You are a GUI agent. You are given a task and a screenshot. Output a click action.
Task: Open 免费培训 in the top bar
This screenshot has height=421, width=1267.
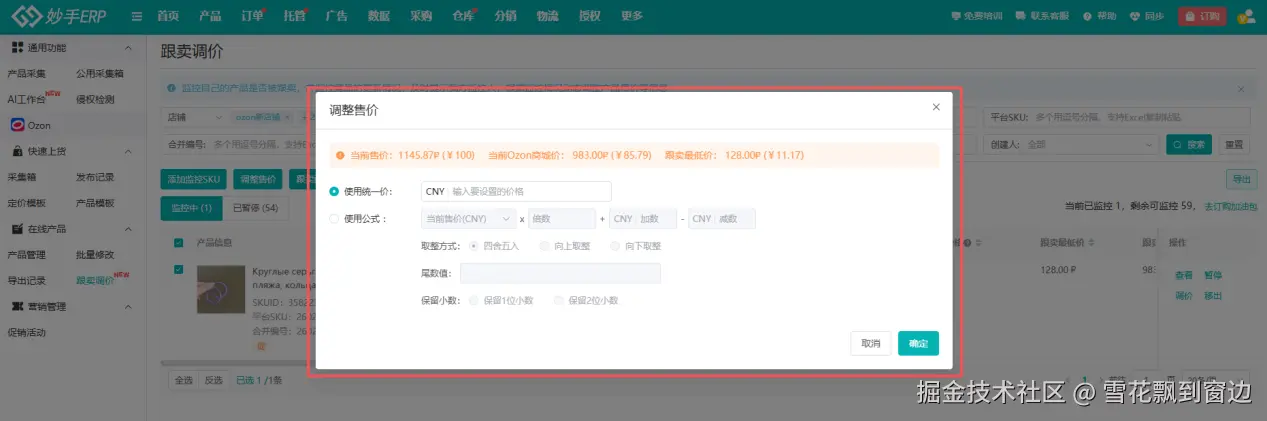point(976,16)
